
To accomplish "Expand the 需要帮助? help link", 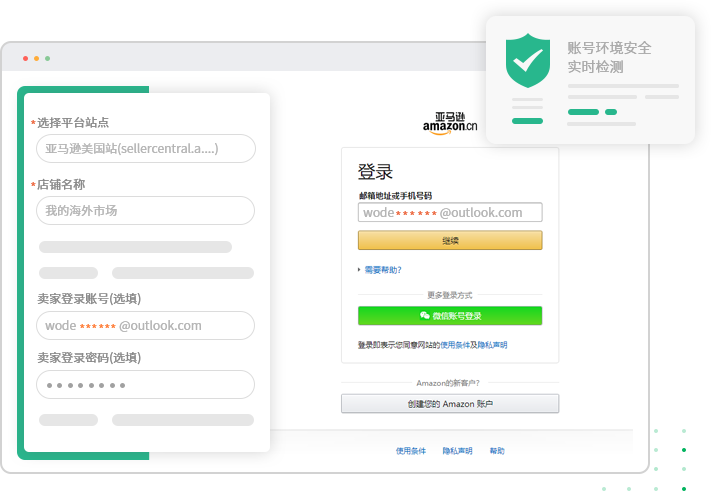I will tap(383, 270).
